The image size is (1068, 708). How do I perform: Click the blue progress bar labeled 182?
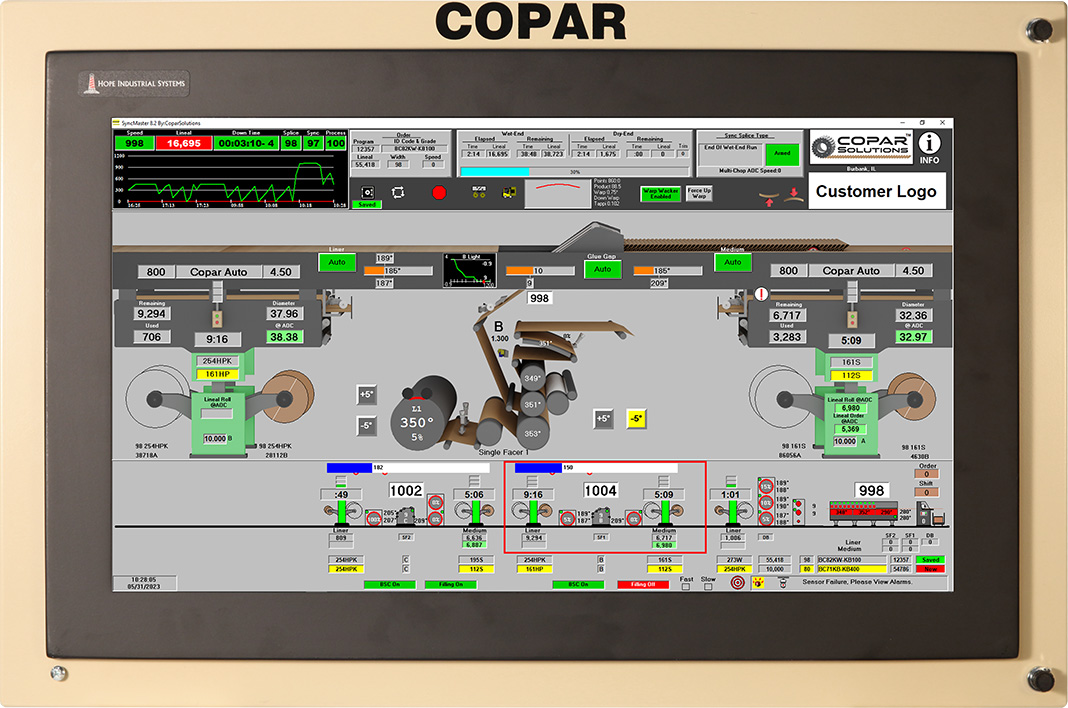408,468
